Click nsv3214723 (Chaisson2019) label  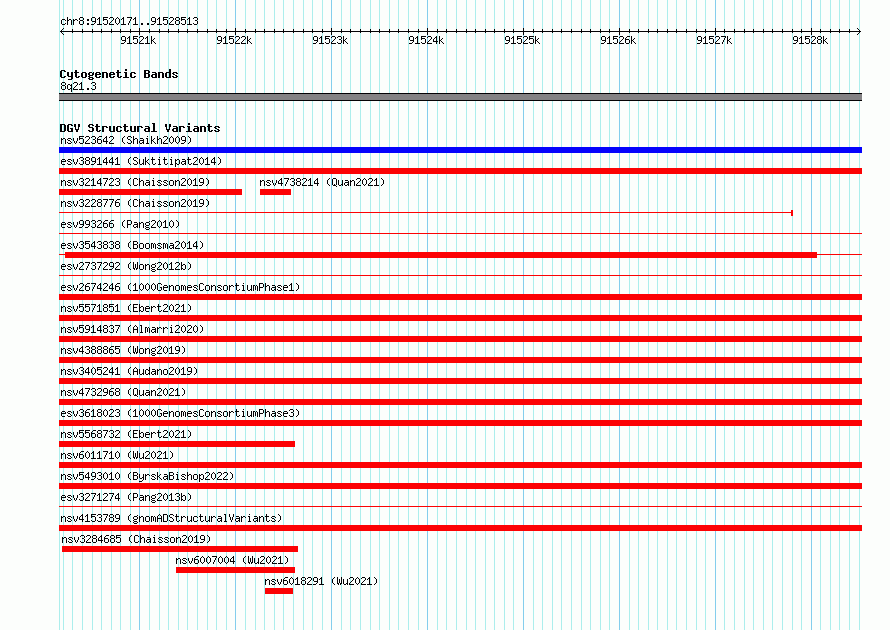[x=135, y=182]
